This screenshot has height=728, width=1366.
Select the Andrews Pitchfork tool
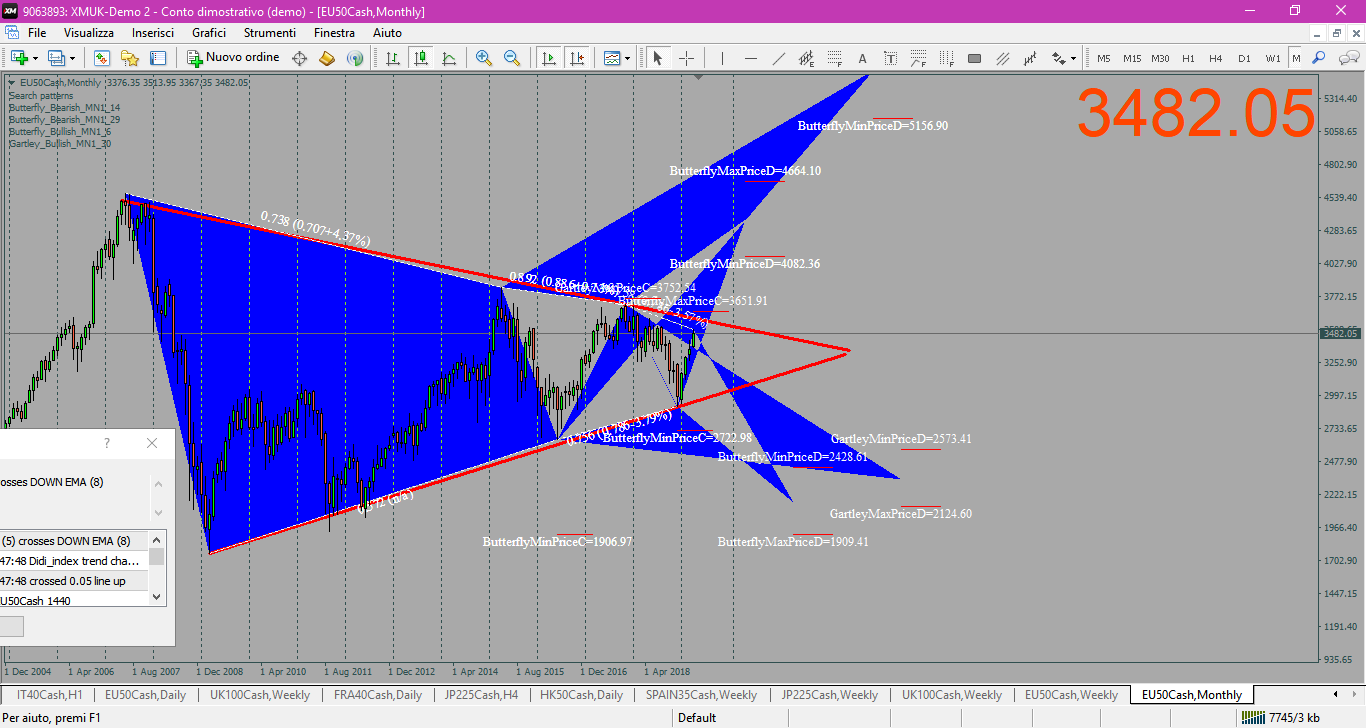[1030, 58]
